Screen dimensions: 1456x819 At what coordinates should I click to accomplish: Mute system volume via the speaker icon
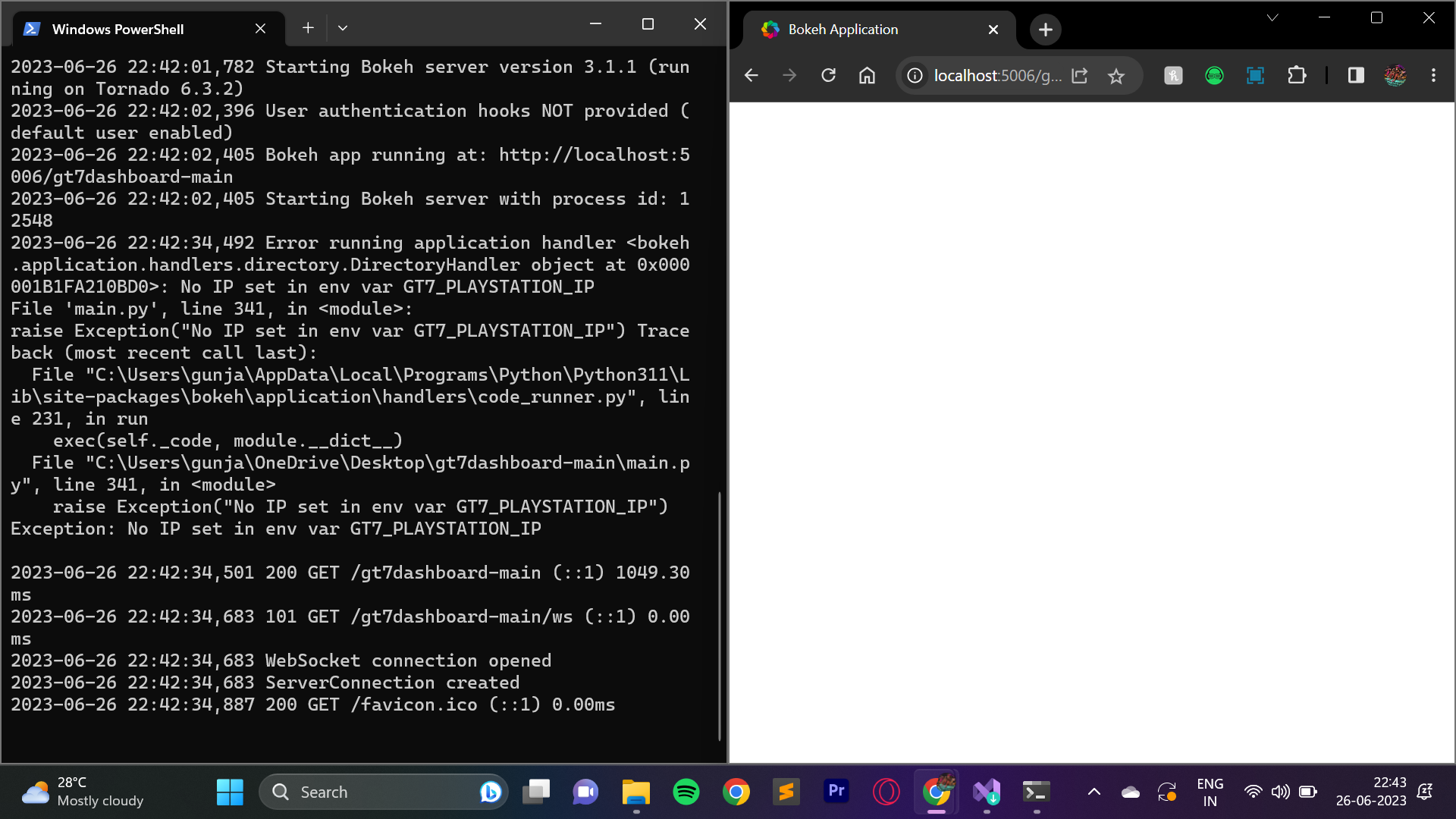(x=1280, y=791)
